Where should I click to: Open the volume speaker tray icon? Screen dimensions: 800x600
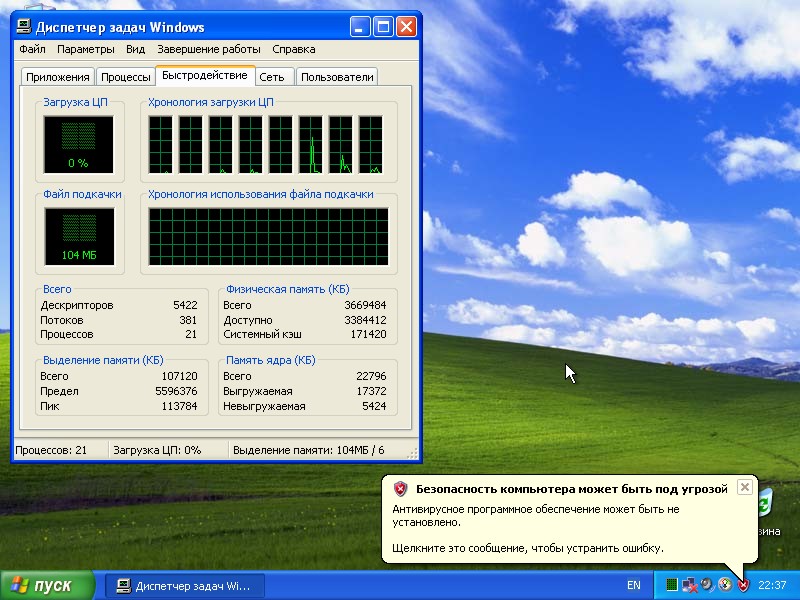[x=707, y=584]
